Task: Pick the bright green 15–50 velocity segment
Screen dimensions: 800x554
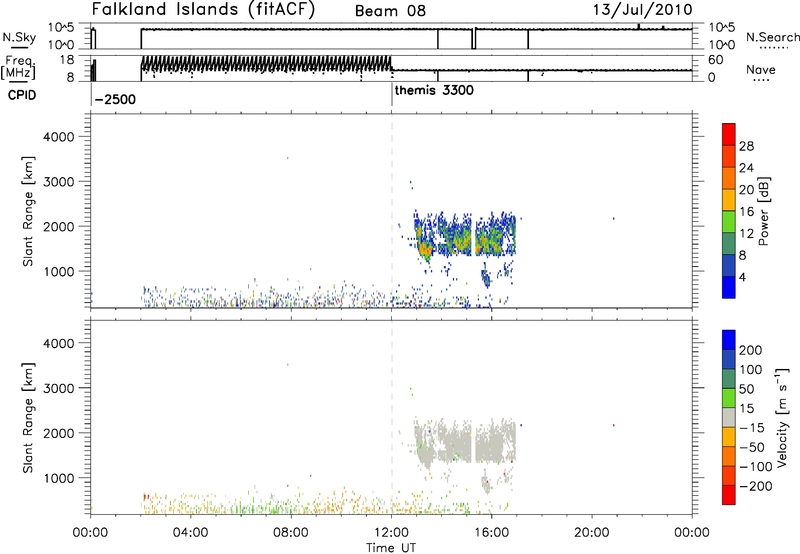Action: click(729, 398)
